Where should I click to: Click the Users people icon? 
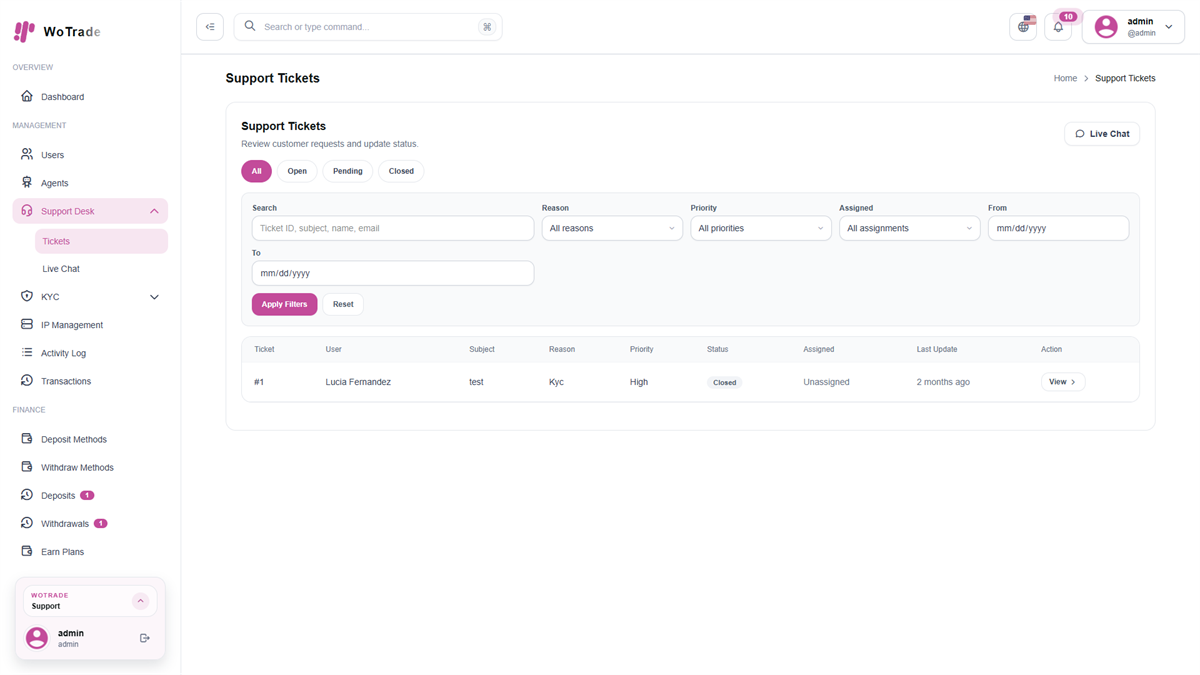click(x=27, y=154)
